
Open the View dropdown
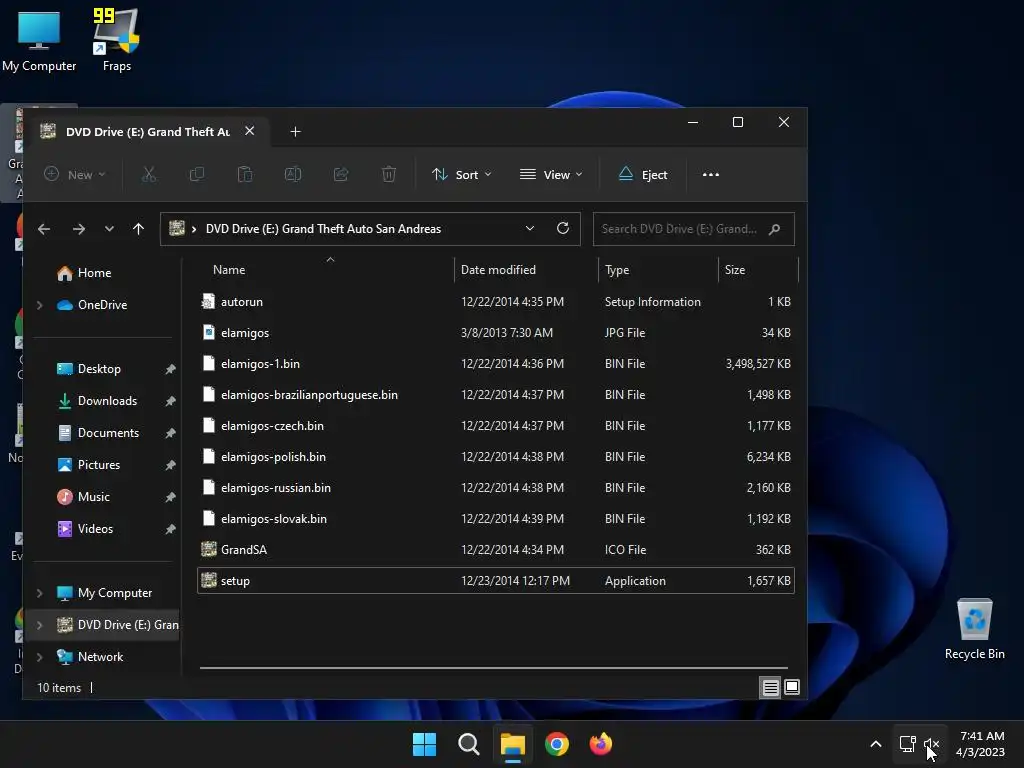tap(551, 174)
